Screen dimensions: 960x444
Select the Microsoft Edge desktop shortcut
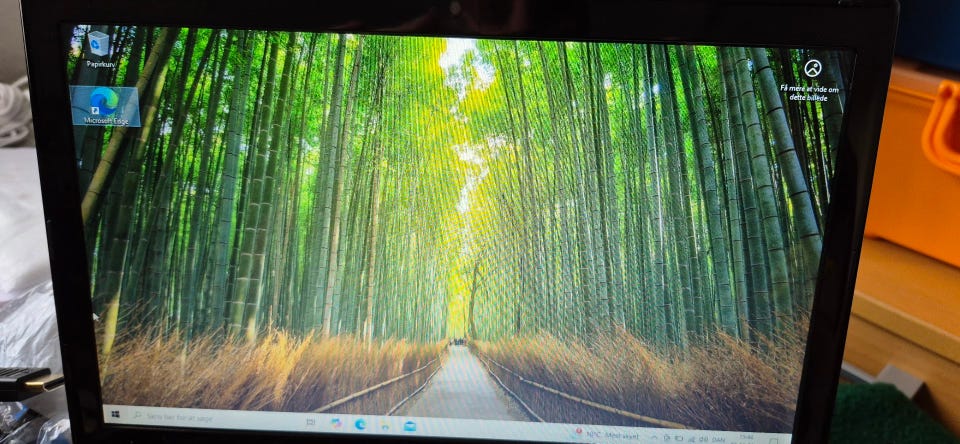105,106
